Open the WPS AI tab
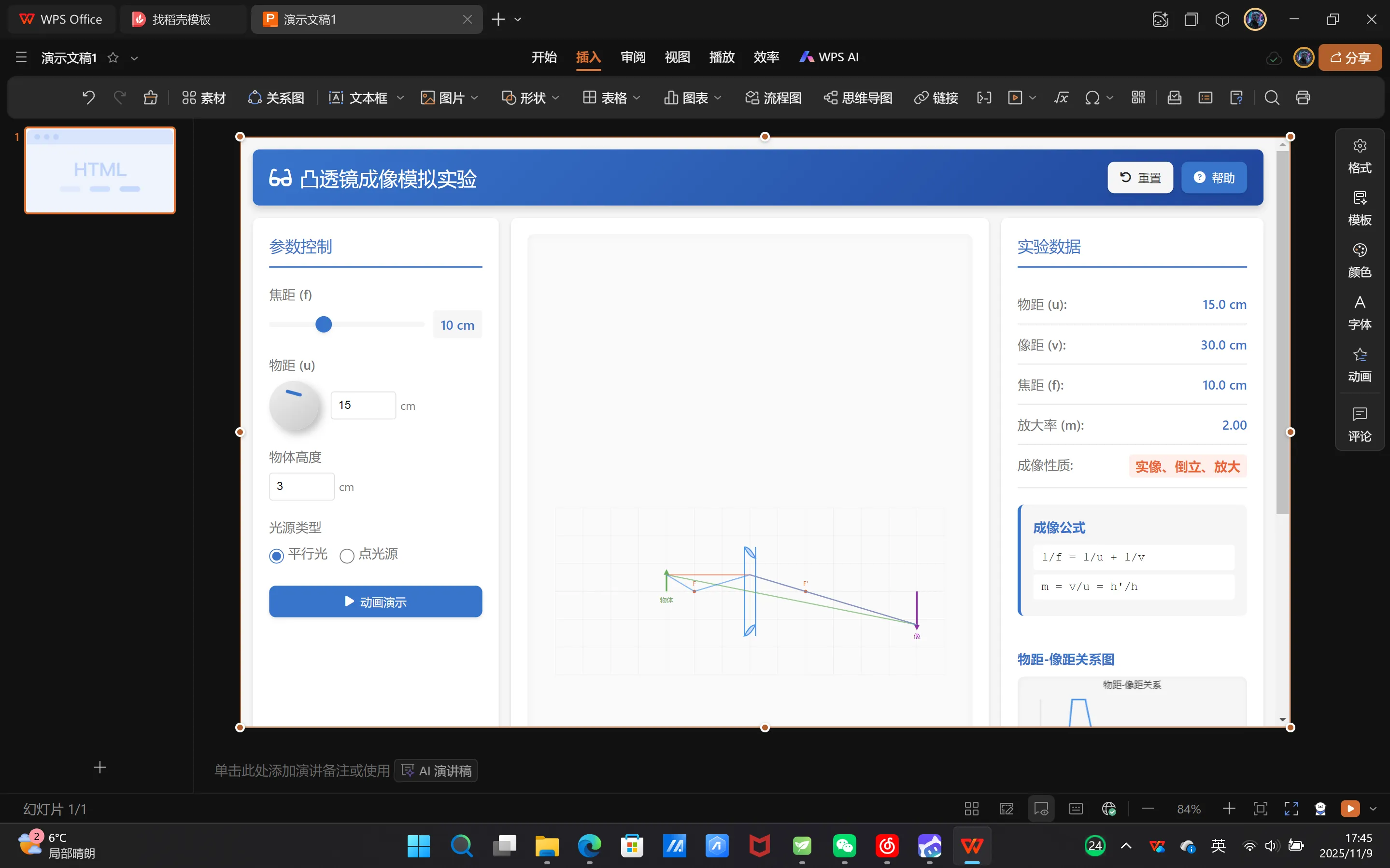This screenshot has width=1390, height=868. [x=830, y=57]
